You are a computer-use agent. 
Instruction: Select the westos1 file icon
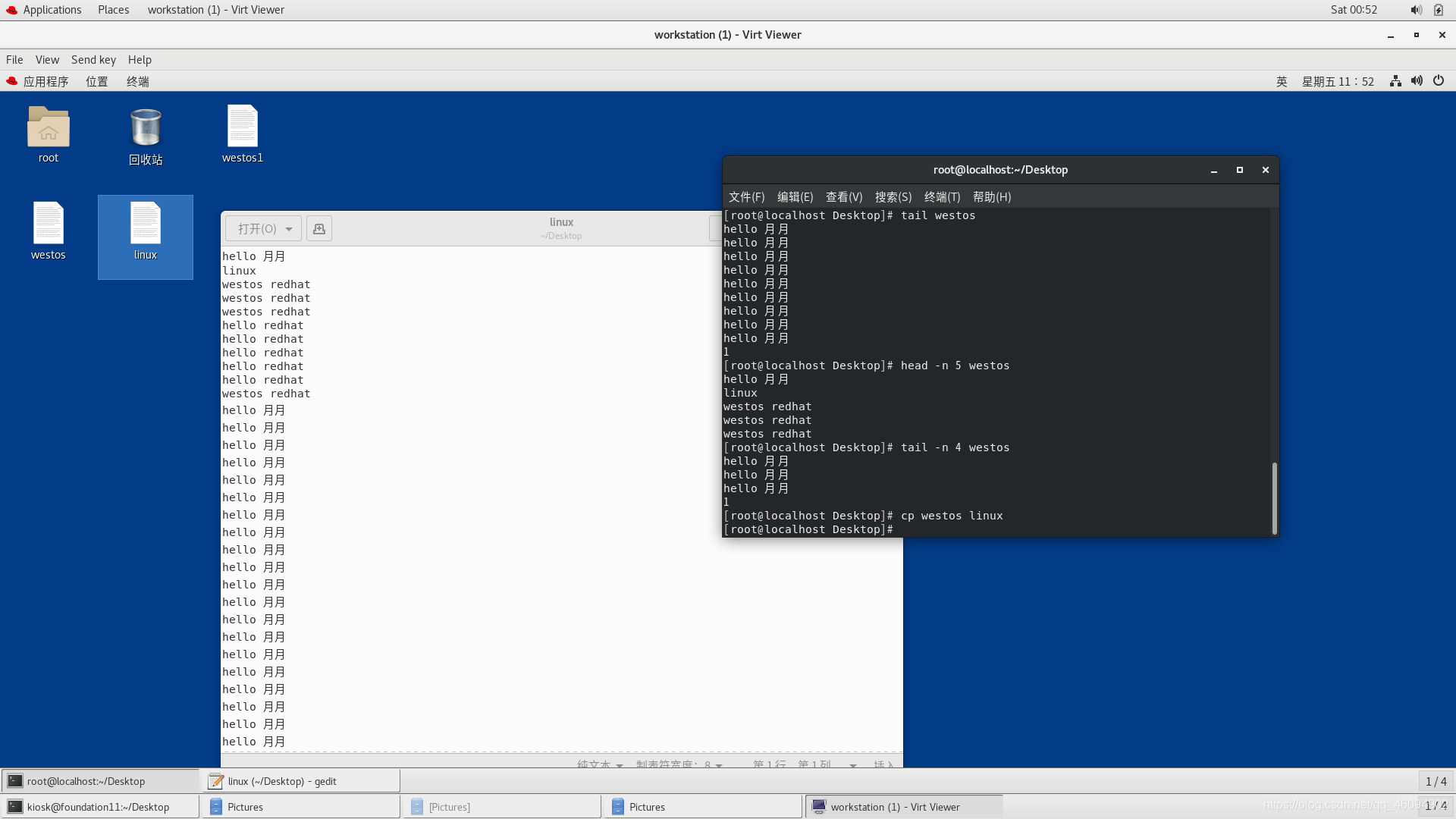tap(243, 126)
